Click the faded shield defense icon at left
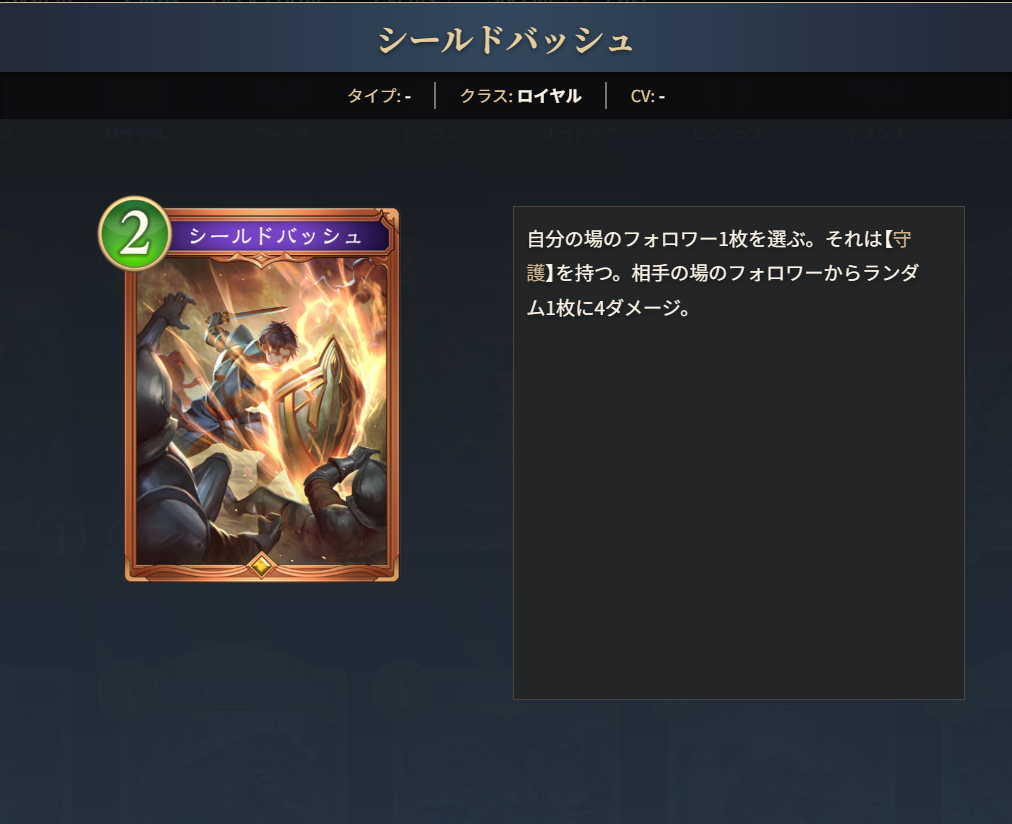 point(61,538)
